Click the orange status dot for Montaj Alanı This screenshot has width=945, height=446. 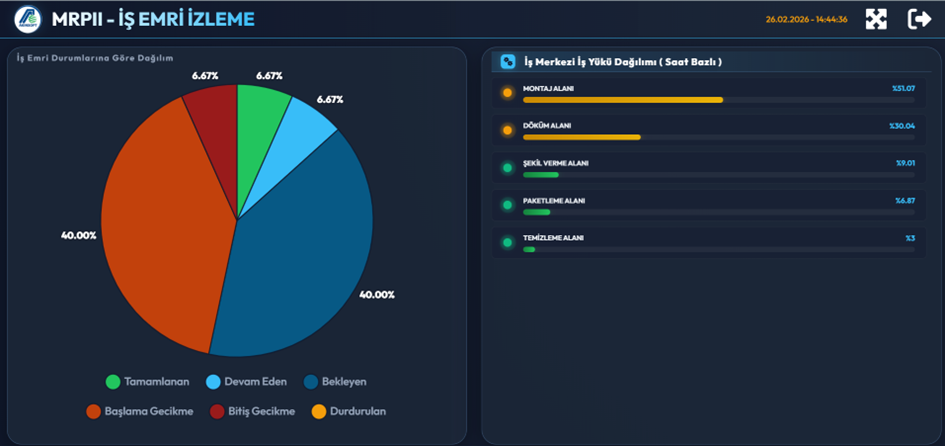click(x=507, y=93)
